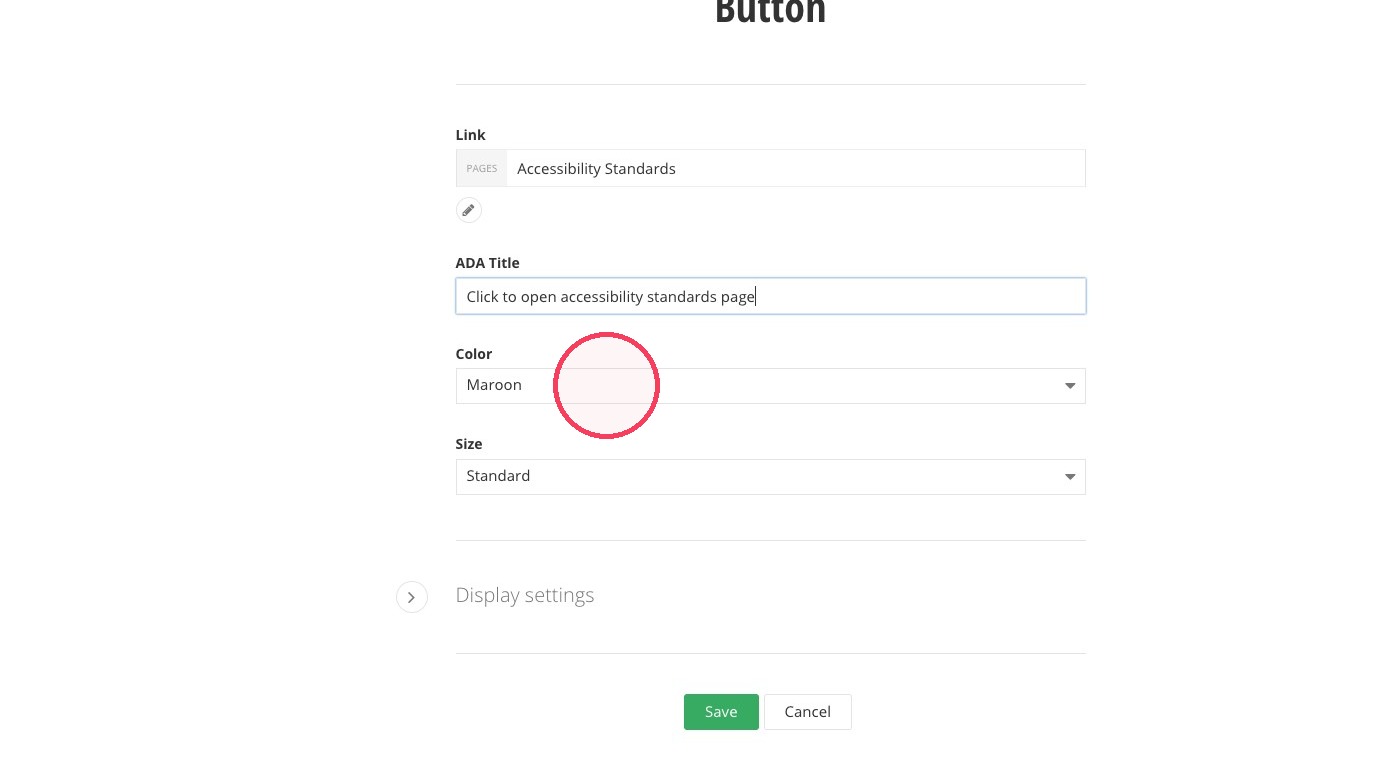Click the Button page heading
Image resolution: width=1376 pixels, height=769 pixels.
coord(770,12)
